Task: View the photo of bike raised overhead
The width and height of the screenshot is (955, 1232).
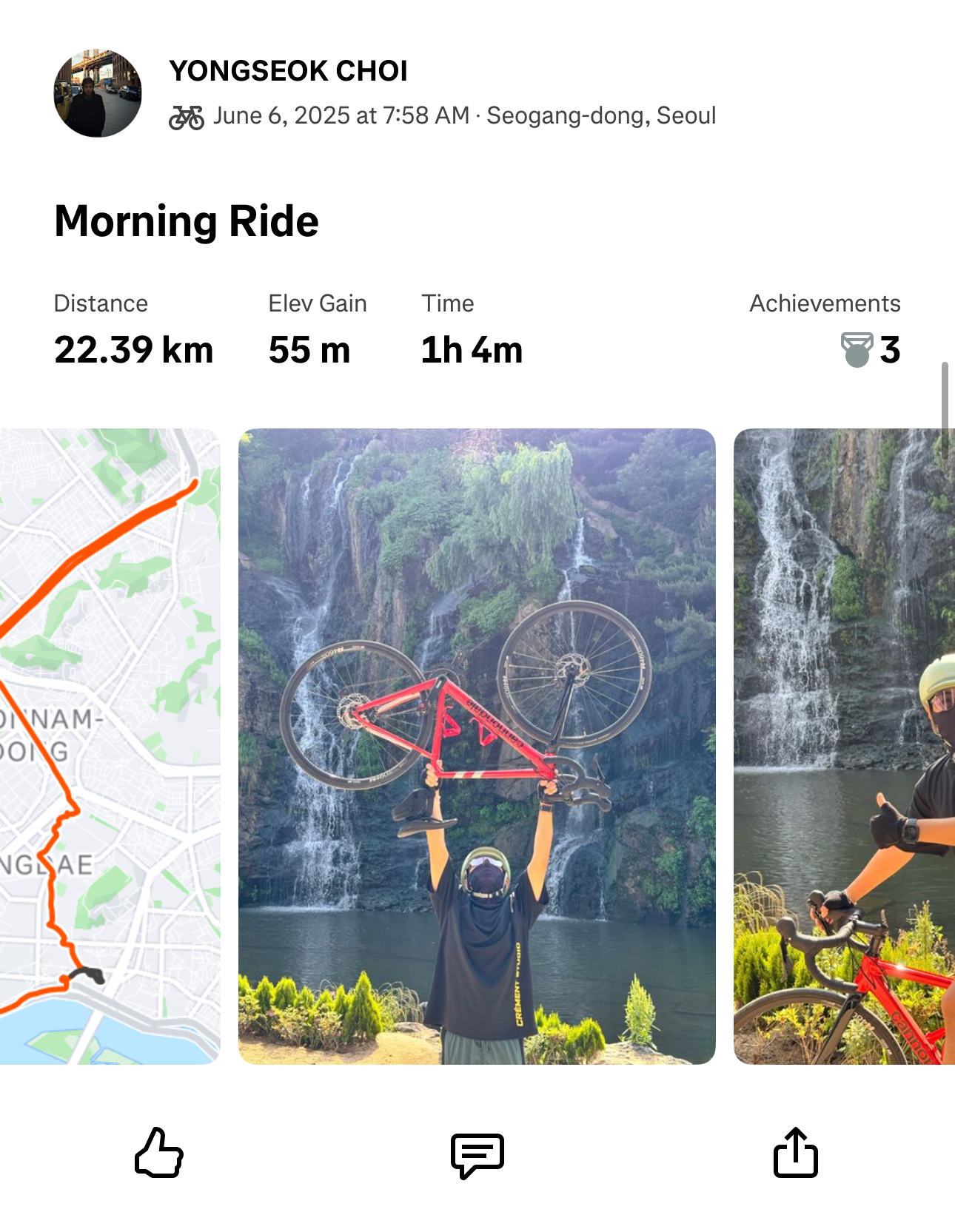Action: click(477, 746)
